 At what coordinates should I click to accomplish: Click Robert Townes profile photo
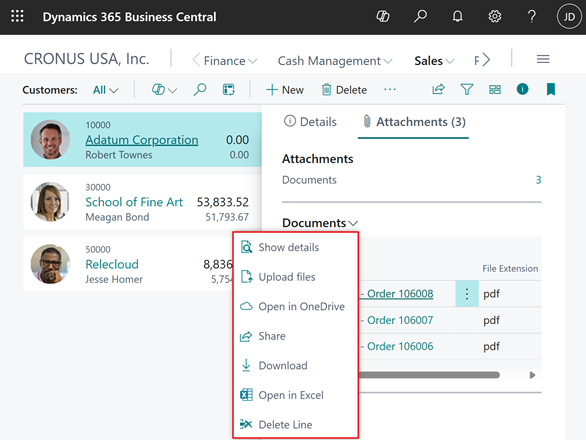tap(50, 139)
